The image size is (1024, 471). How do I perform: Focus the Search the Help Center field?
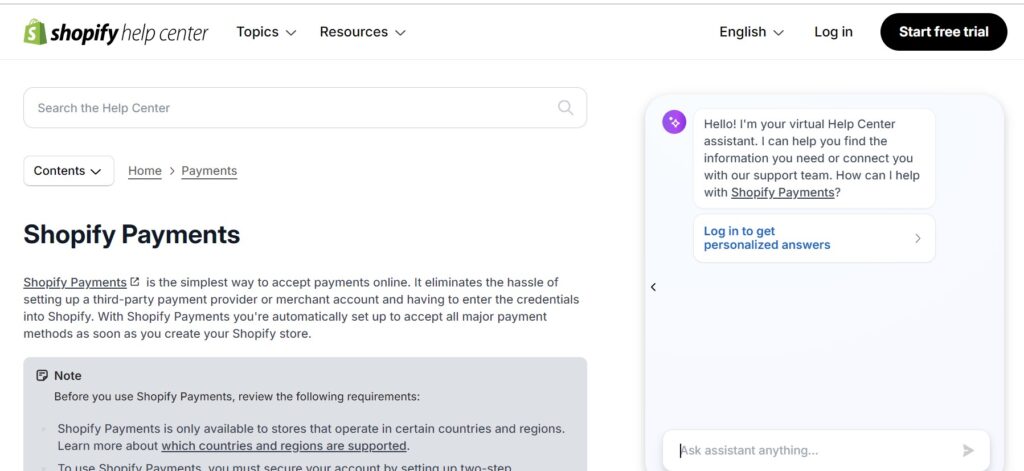305,108
